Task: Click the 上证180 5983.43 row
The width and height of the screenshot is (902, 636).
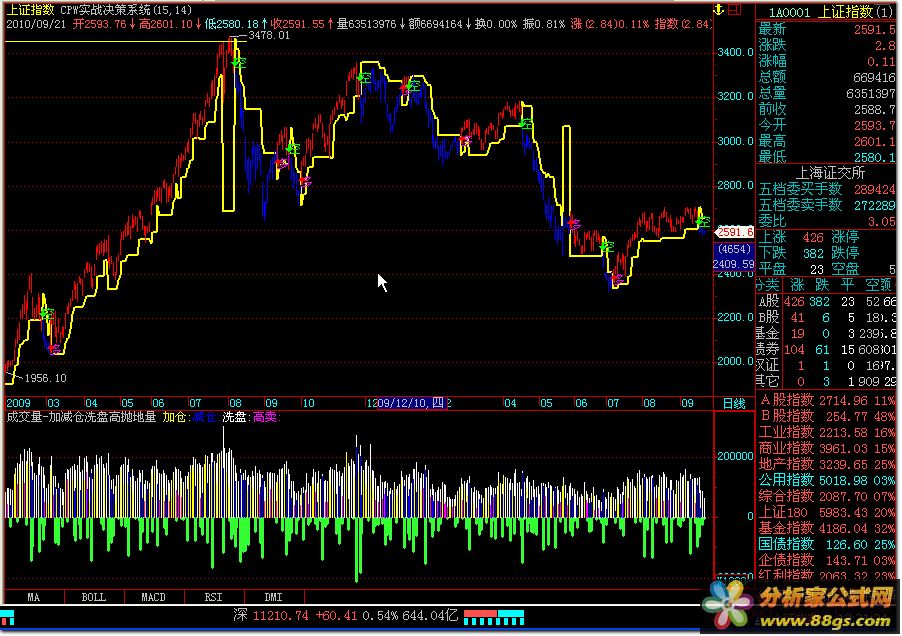Action: point(827,512)
